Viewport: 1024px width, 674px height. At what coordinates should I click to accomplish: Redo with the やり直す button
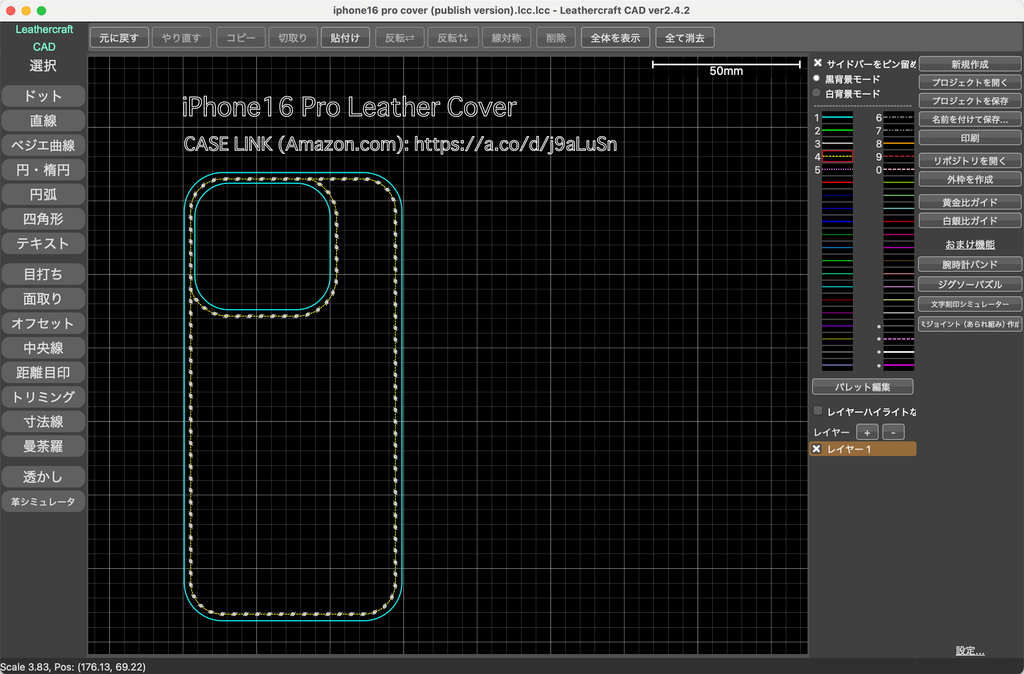(182, 38)
